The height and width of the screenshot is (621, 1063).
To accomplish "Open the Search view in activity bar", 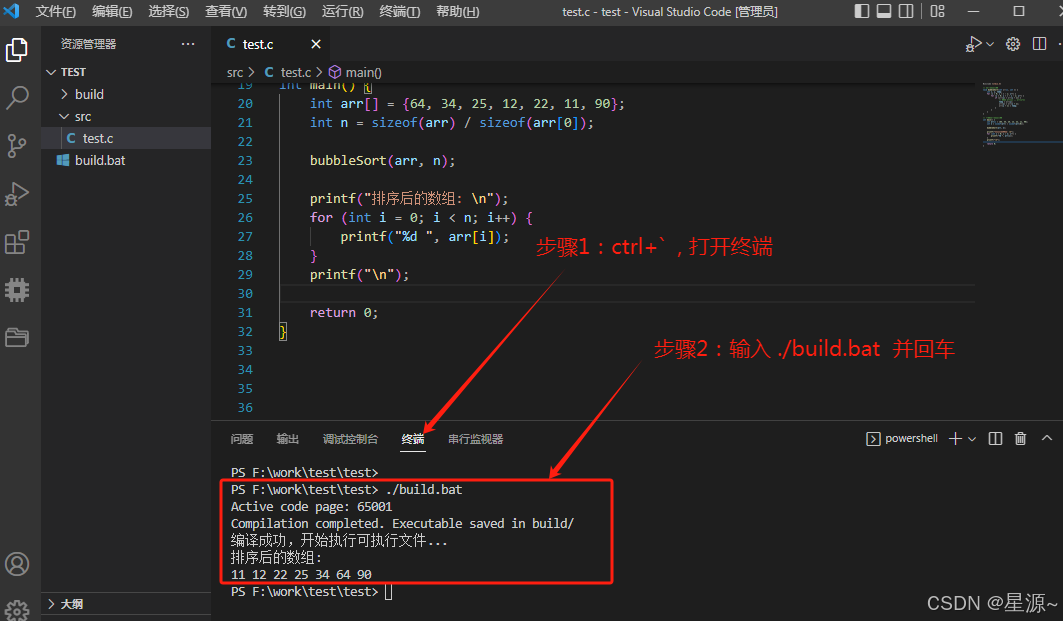I will [x=17, y=98].
